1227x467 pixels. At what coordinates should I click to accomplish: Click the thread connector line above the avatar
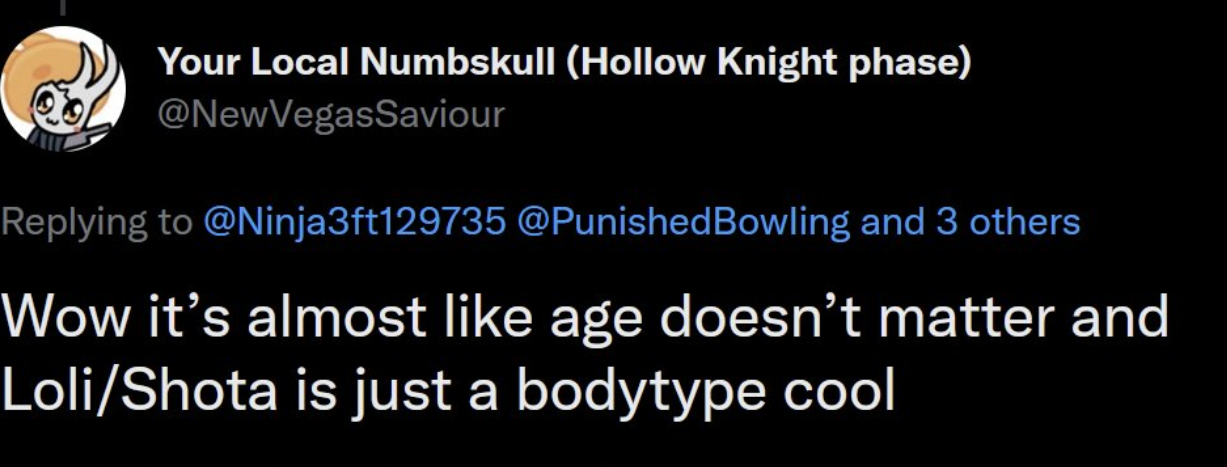[63, 8]
